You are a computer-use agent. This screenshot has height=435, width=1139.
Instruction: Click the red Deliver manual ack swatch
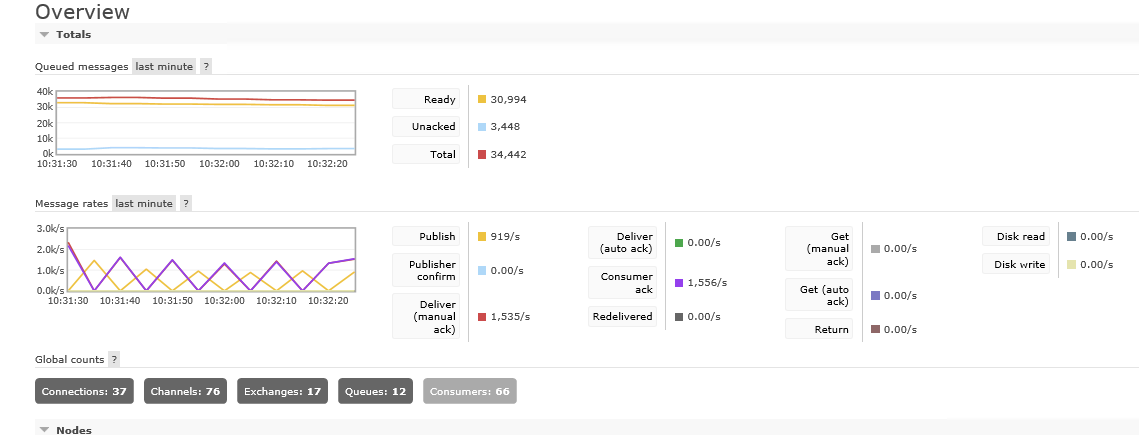(x=482, y=317)
